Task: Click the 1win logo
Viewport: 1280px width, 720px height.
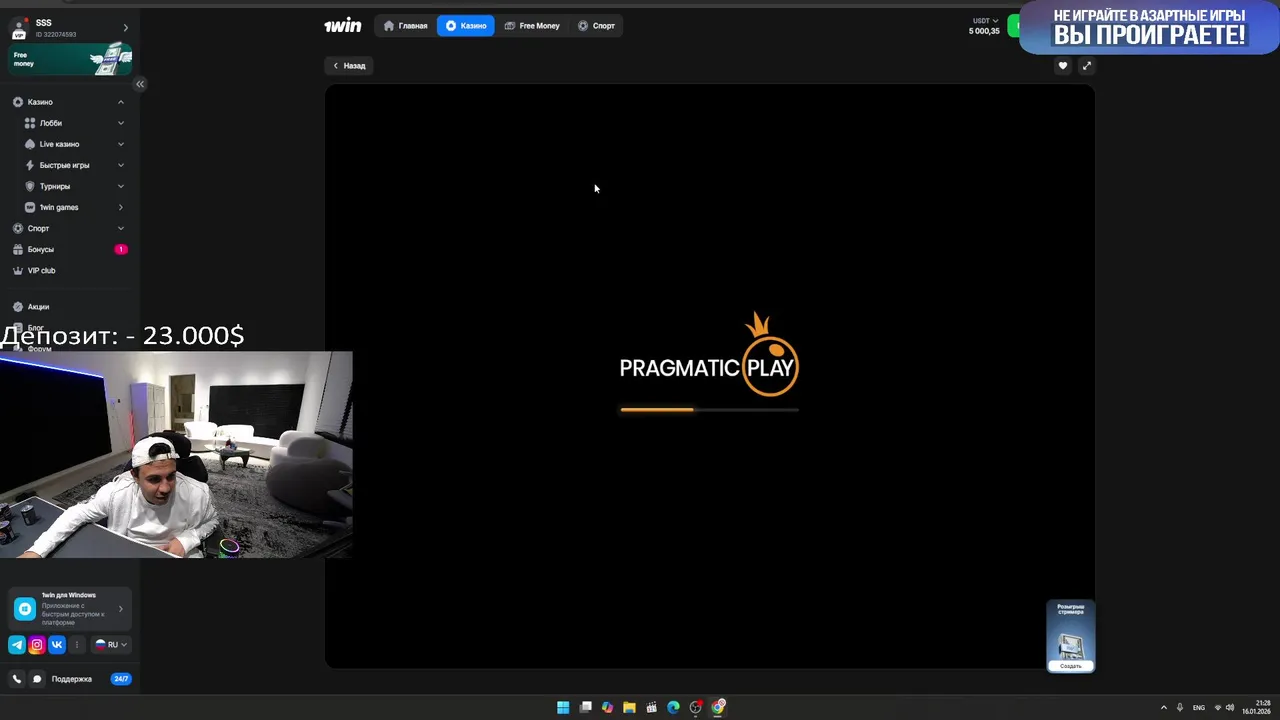Action: coord(342,26)
